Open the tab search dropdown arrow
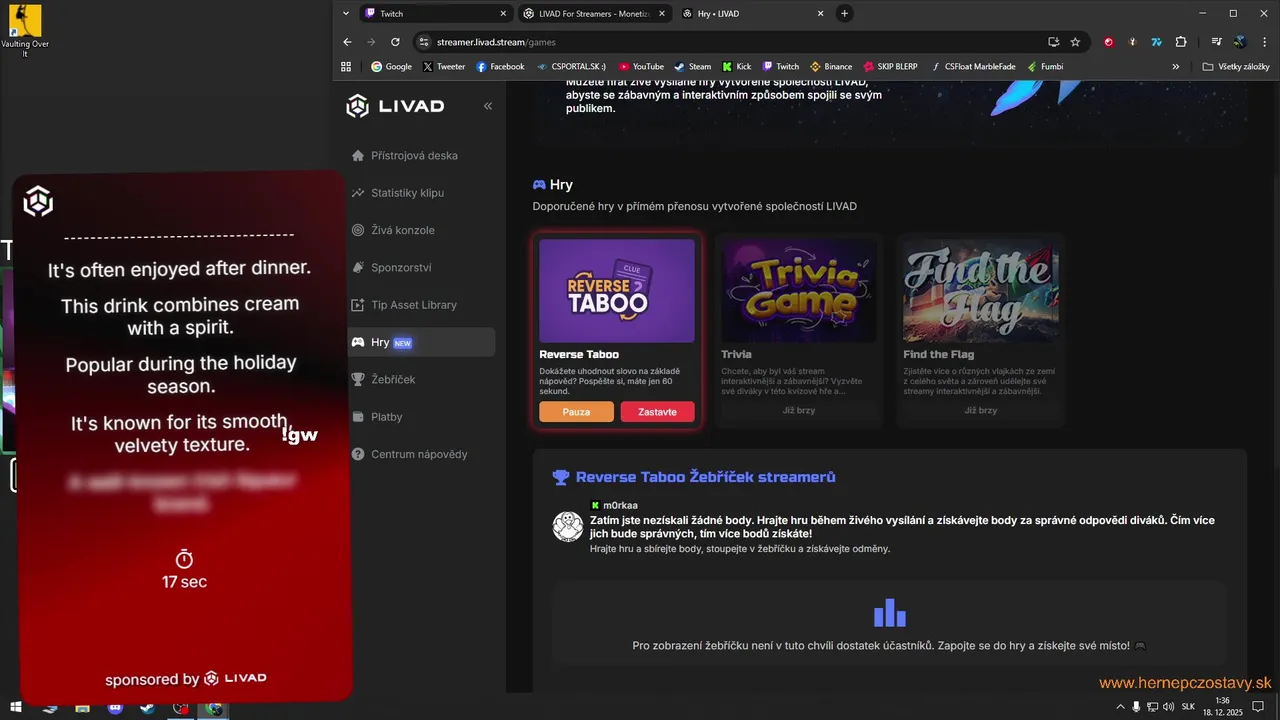The image size is (1280, 720). pos(346,14)
